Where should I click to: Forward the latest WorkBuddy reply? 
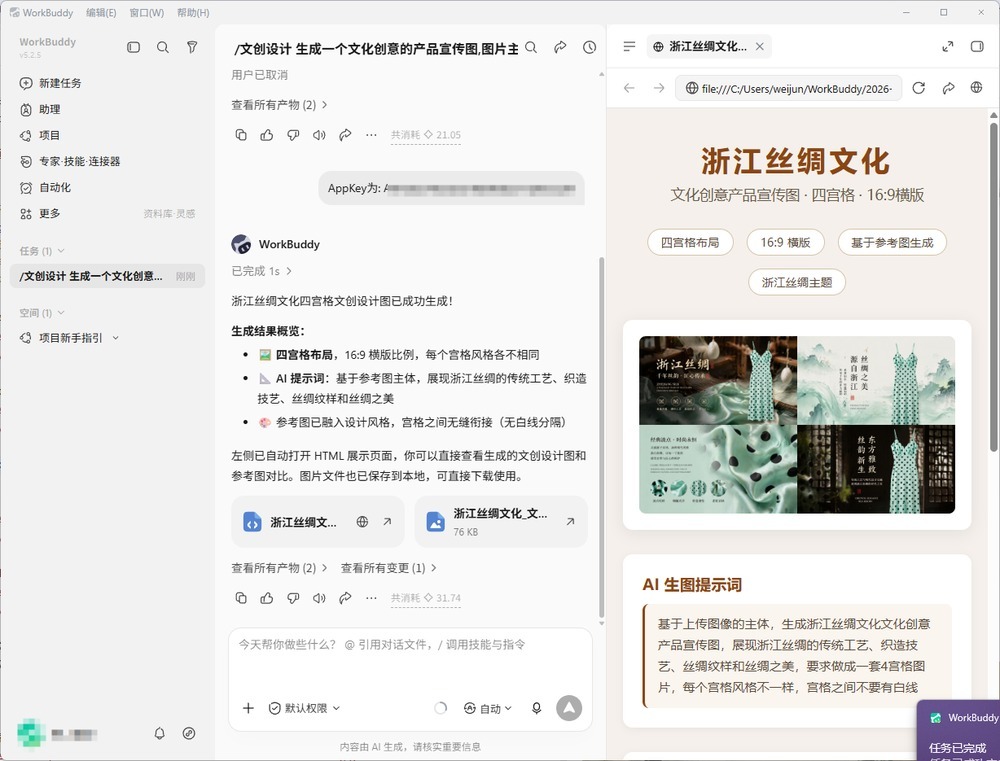pyautogui.click(x=345, y=598)
